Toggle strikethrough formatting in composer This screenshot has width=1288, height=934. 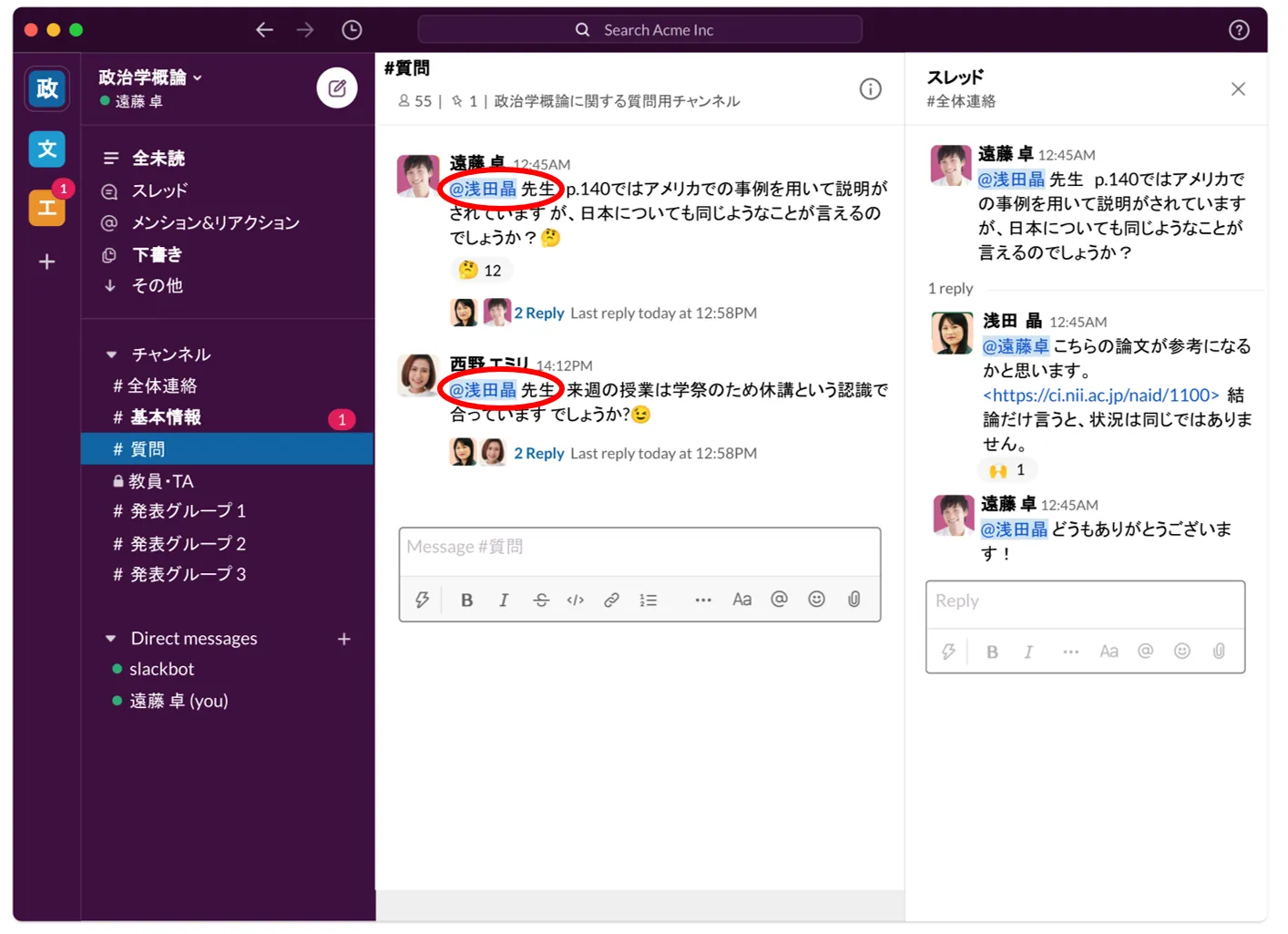coord(540,600)
